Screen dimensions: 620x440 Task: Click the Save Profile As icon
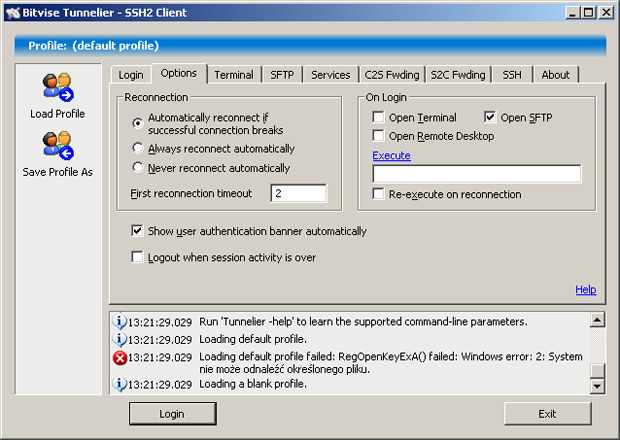57,146
